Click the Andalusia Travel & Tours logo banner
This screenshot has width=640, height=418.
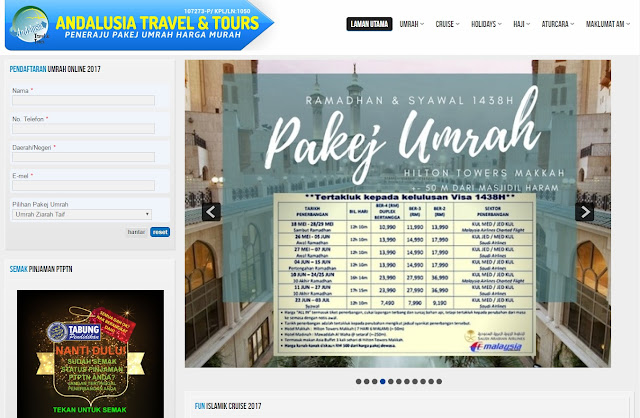point(139,25)
